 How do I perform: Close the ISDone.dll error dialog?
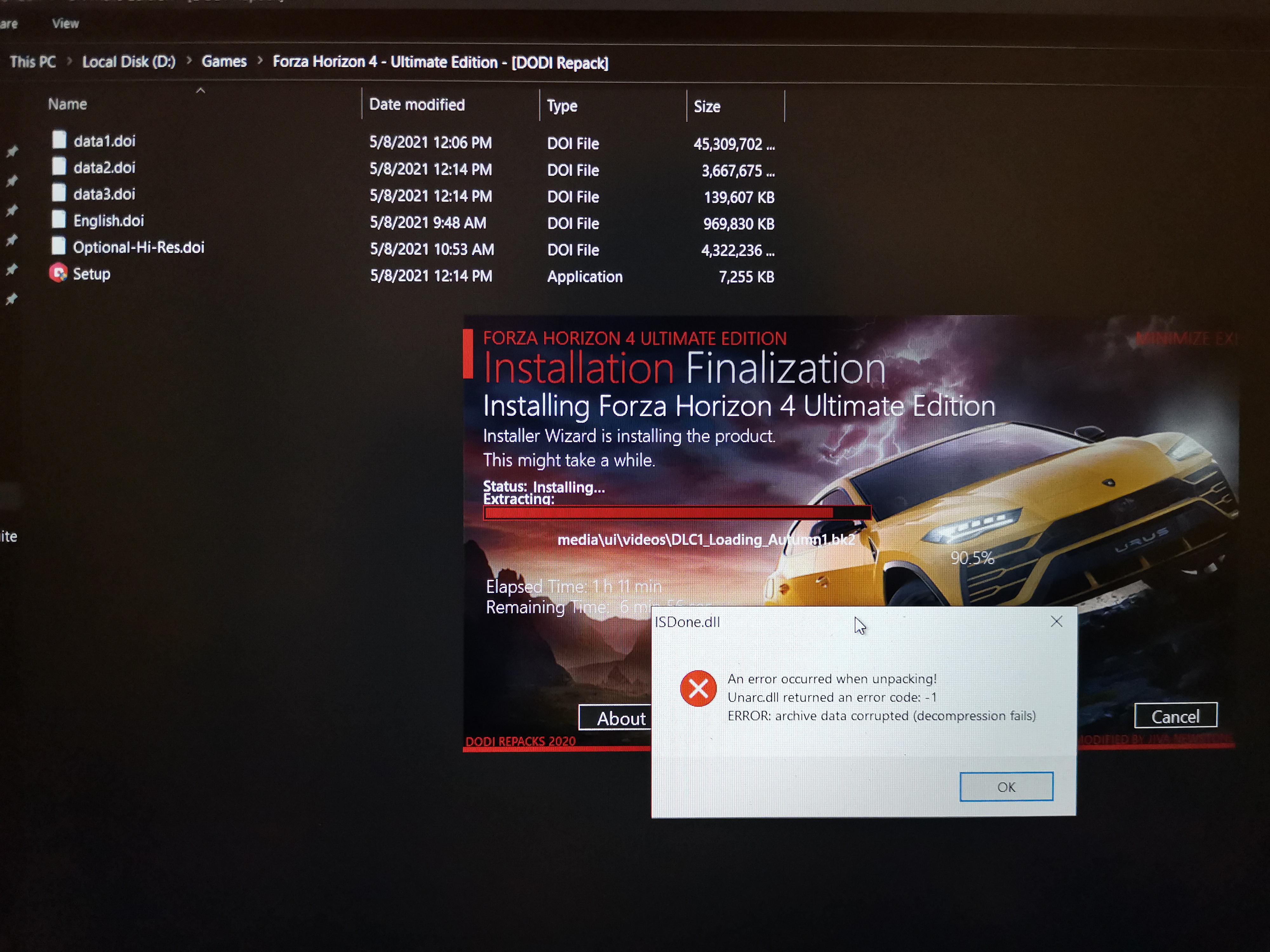pos(1056,621)
